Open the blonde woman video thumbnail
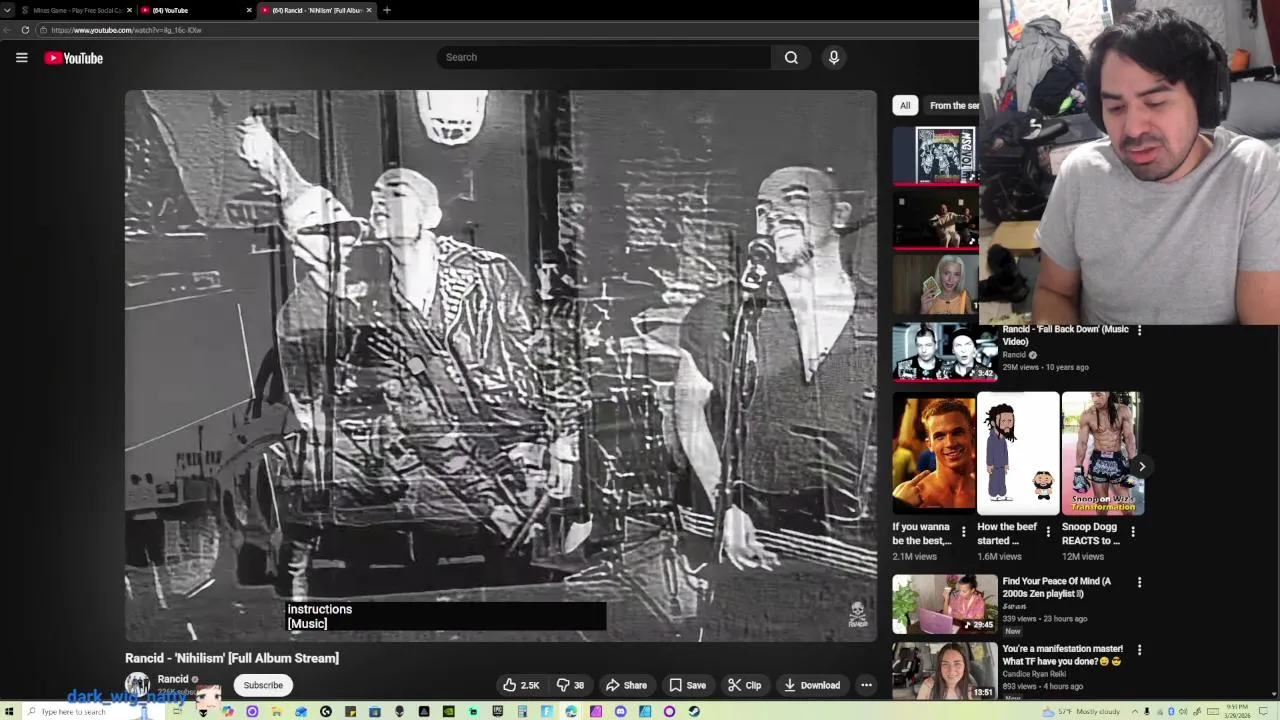The height and width of the screenshot is (720, 1280). 936,284
